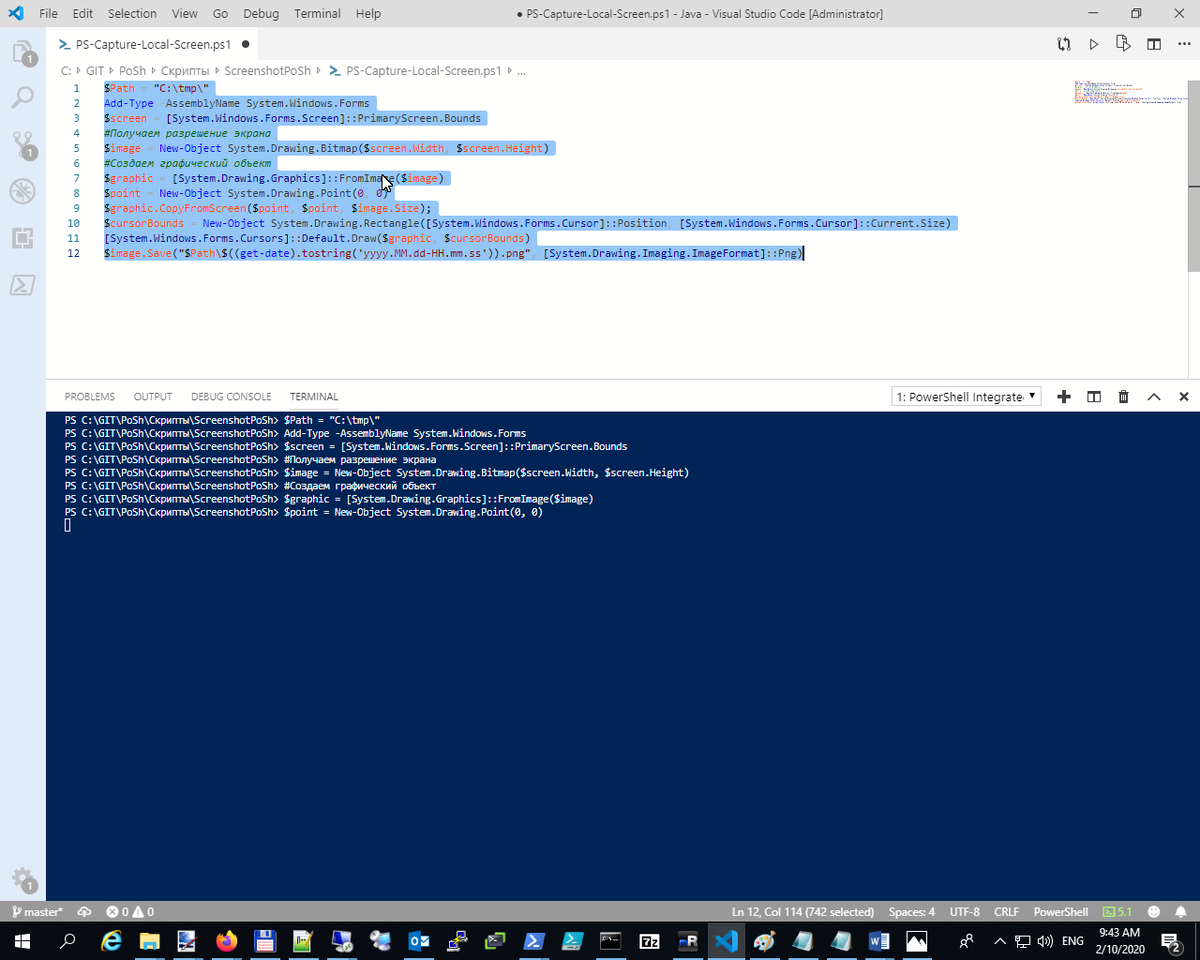Change indentation via 'Spaces: 4'

(x=912, y=912)
